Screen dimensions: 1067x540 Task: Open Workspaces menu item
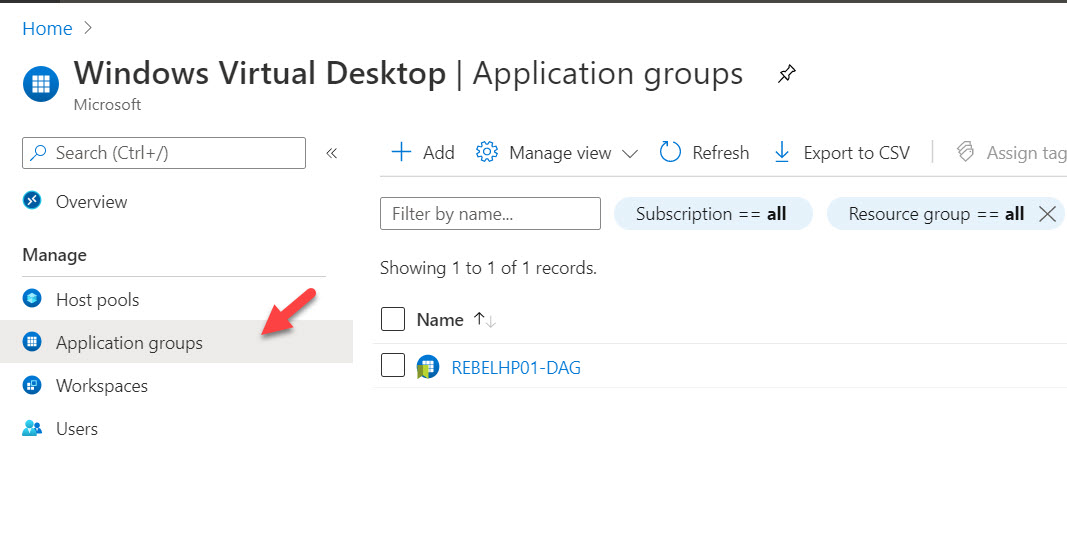(x=101, y=386)
